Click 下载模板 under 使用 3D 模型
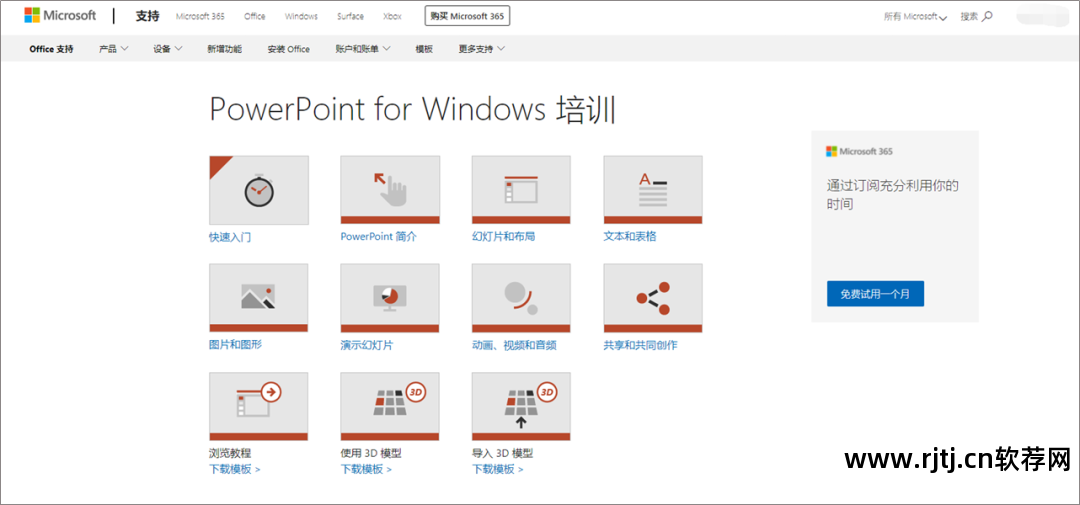This screenshot has width=1080, height=505. pos(366,469)
